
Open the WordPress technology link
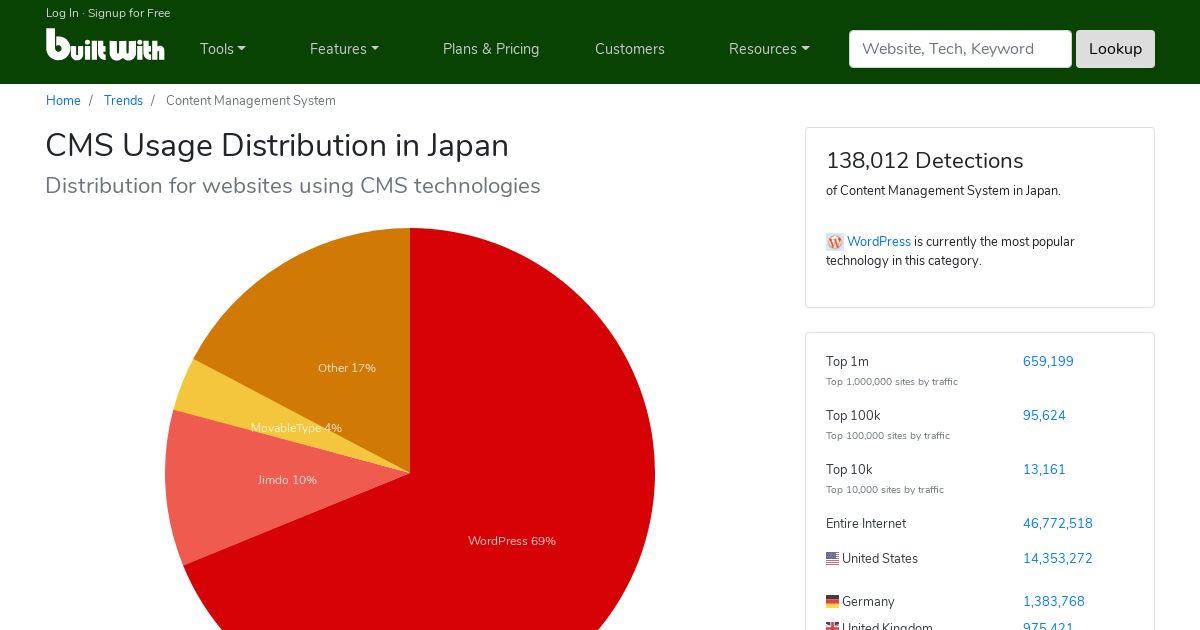pos(879,242)
